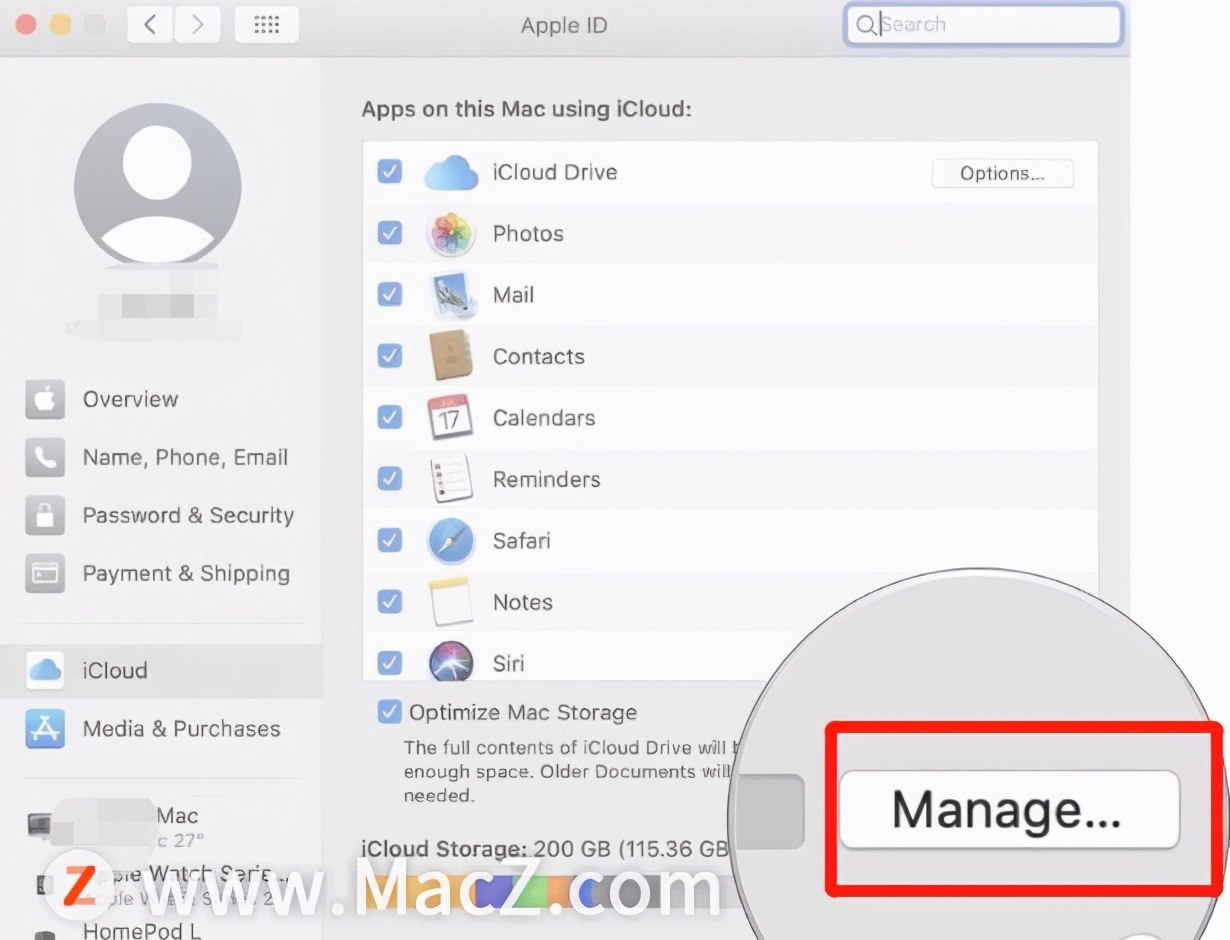Image resolution: width=1230 pixels, height=940 pixels.
Task: Click the Manage storage button
Action: [x=1007, y=810]
